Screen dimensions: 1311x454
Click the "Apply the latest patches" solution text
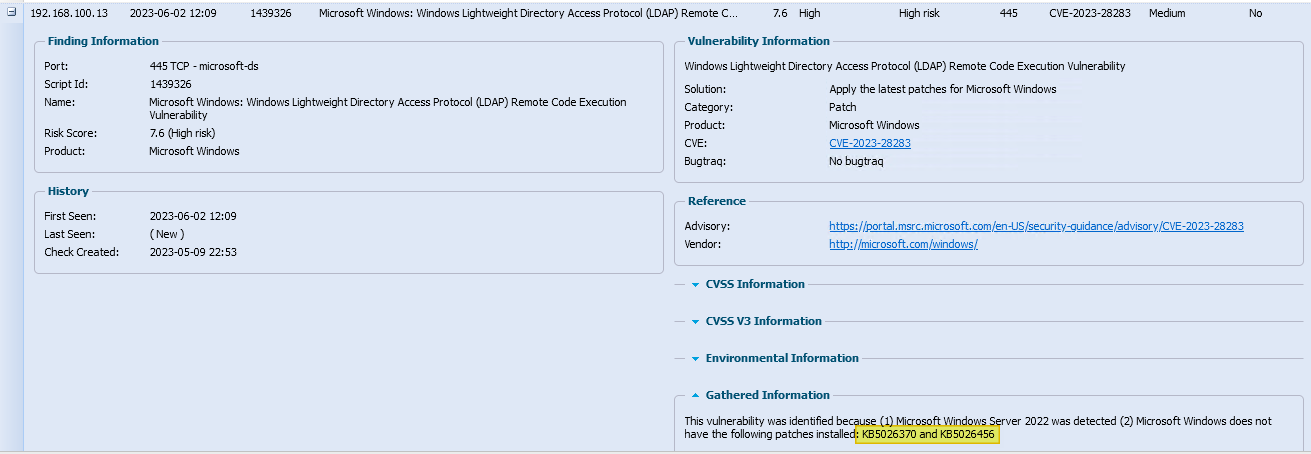click(942, 89)
